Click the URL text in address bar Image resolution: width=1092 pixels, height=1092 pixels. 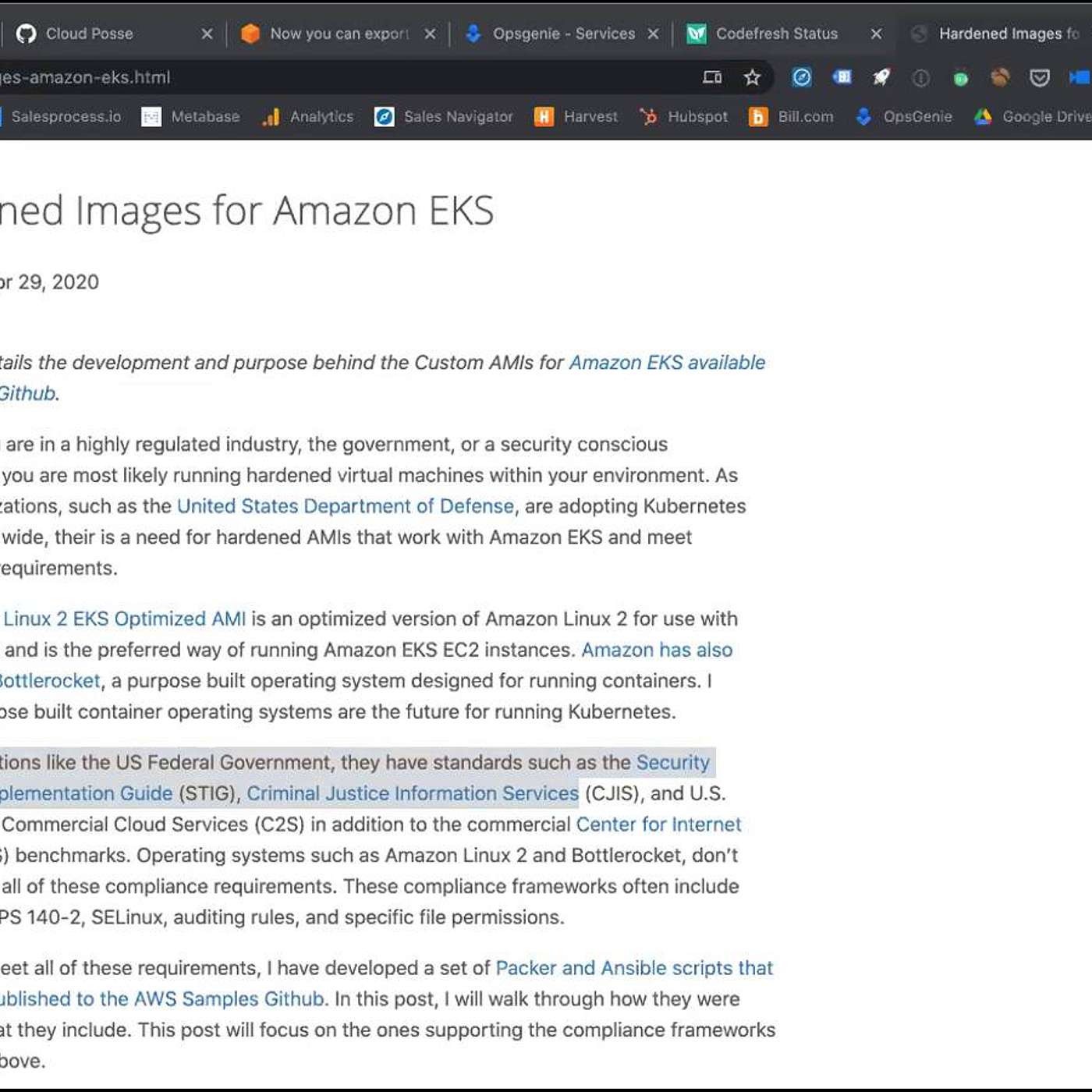[x=86, y=77]
